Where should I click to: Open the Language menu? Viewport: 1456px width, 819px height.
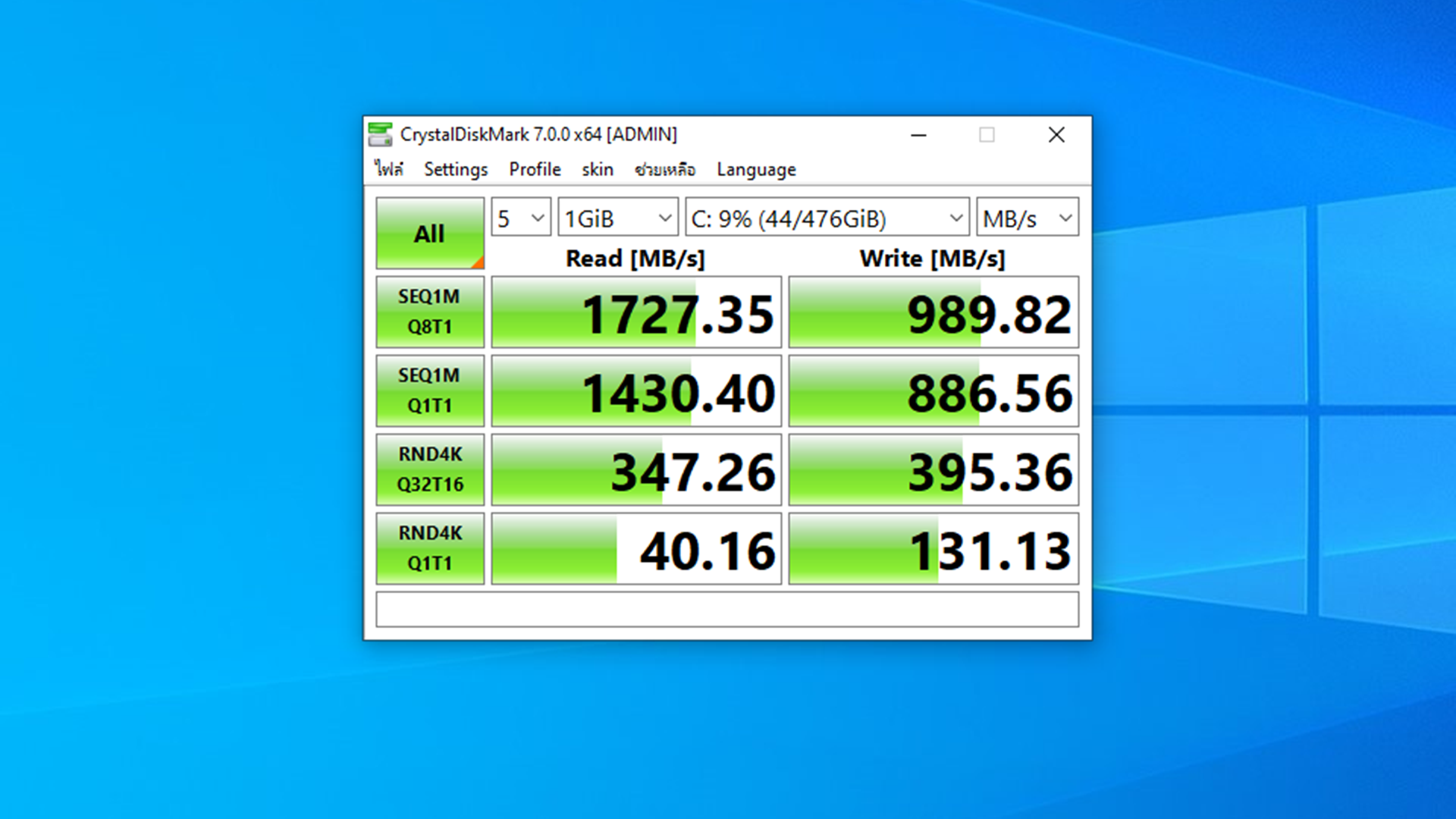pos(756,169)
